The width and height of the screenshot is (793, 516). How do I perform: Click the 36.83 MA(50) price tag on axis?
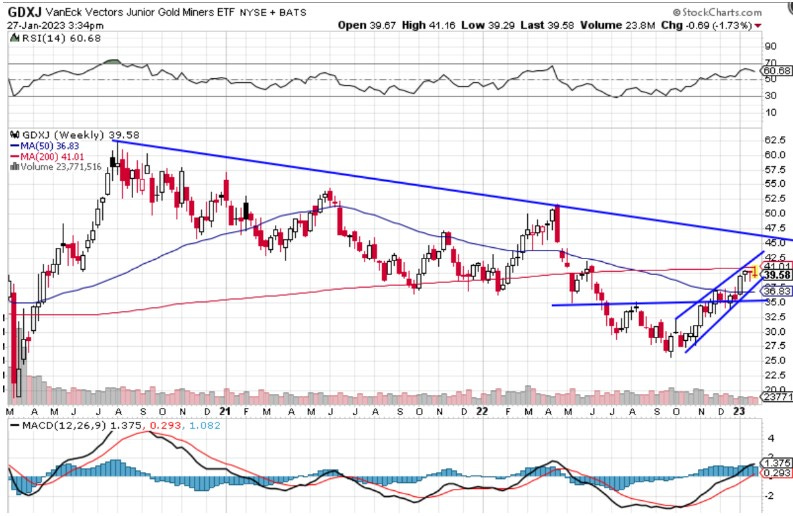777,291
